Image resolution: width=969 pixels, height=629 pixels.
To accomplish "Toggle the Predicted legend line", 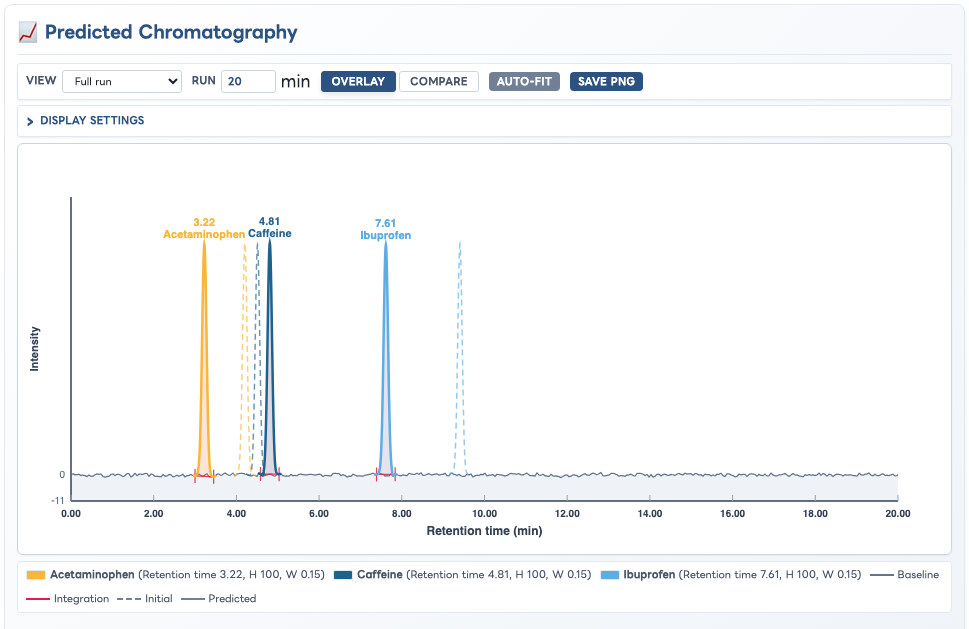I will click(193, 599).
